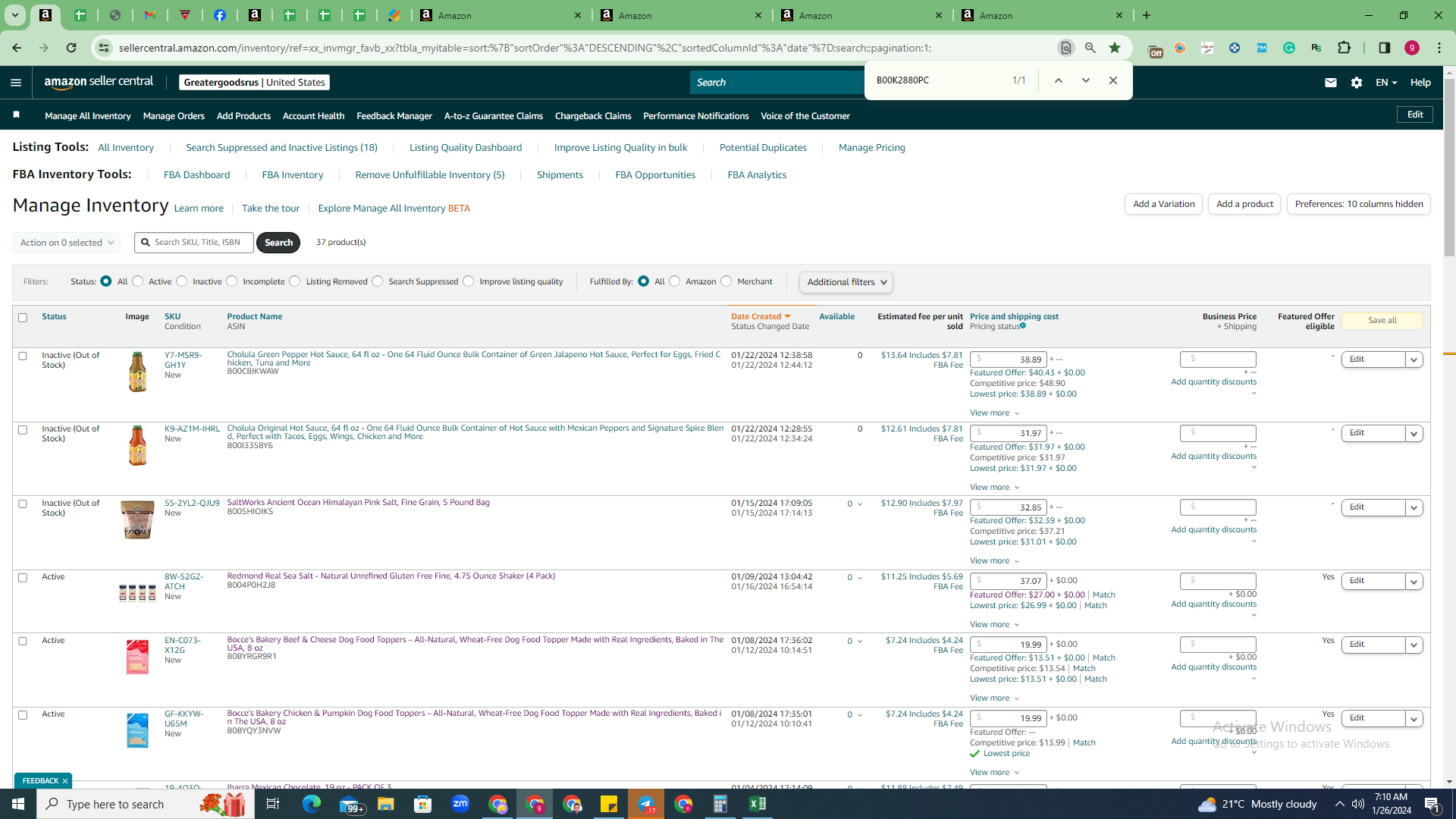The image size is (1456, 819).
Task: Filter by Fulfilled By Merchant
Action: 726,281
